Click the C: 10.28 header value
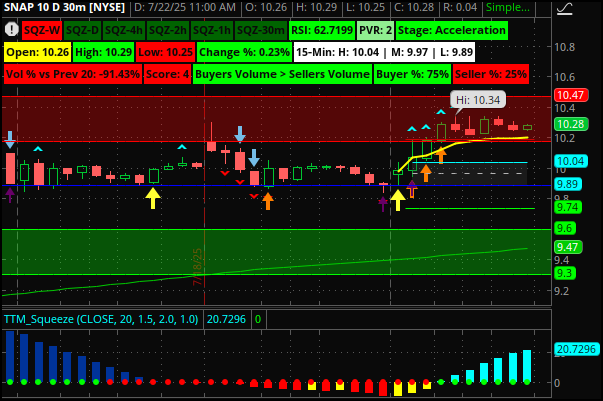 click(414, 7)
